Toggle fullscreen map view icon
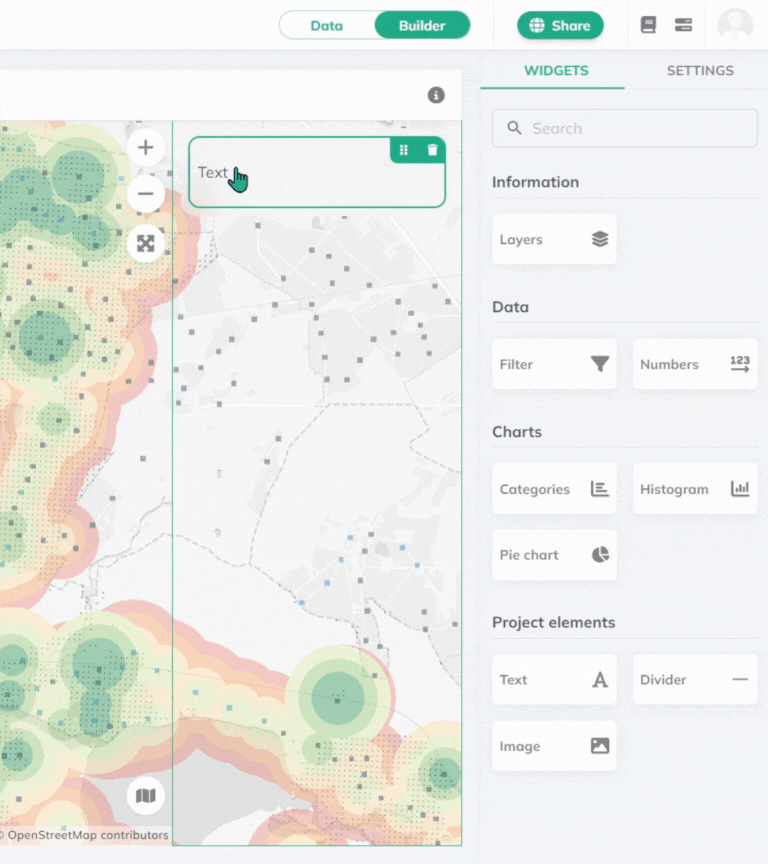 click(146, 242)
